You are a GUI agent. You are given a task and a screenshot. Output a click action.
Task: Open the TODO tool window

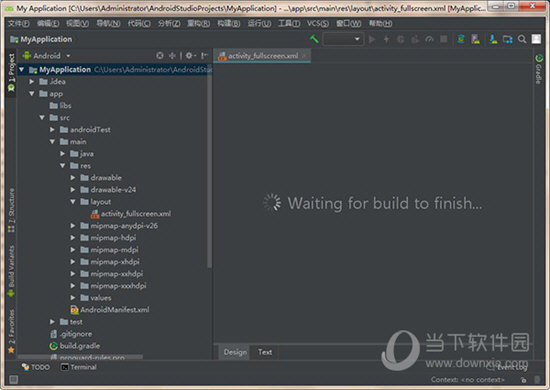coord(36,367)
